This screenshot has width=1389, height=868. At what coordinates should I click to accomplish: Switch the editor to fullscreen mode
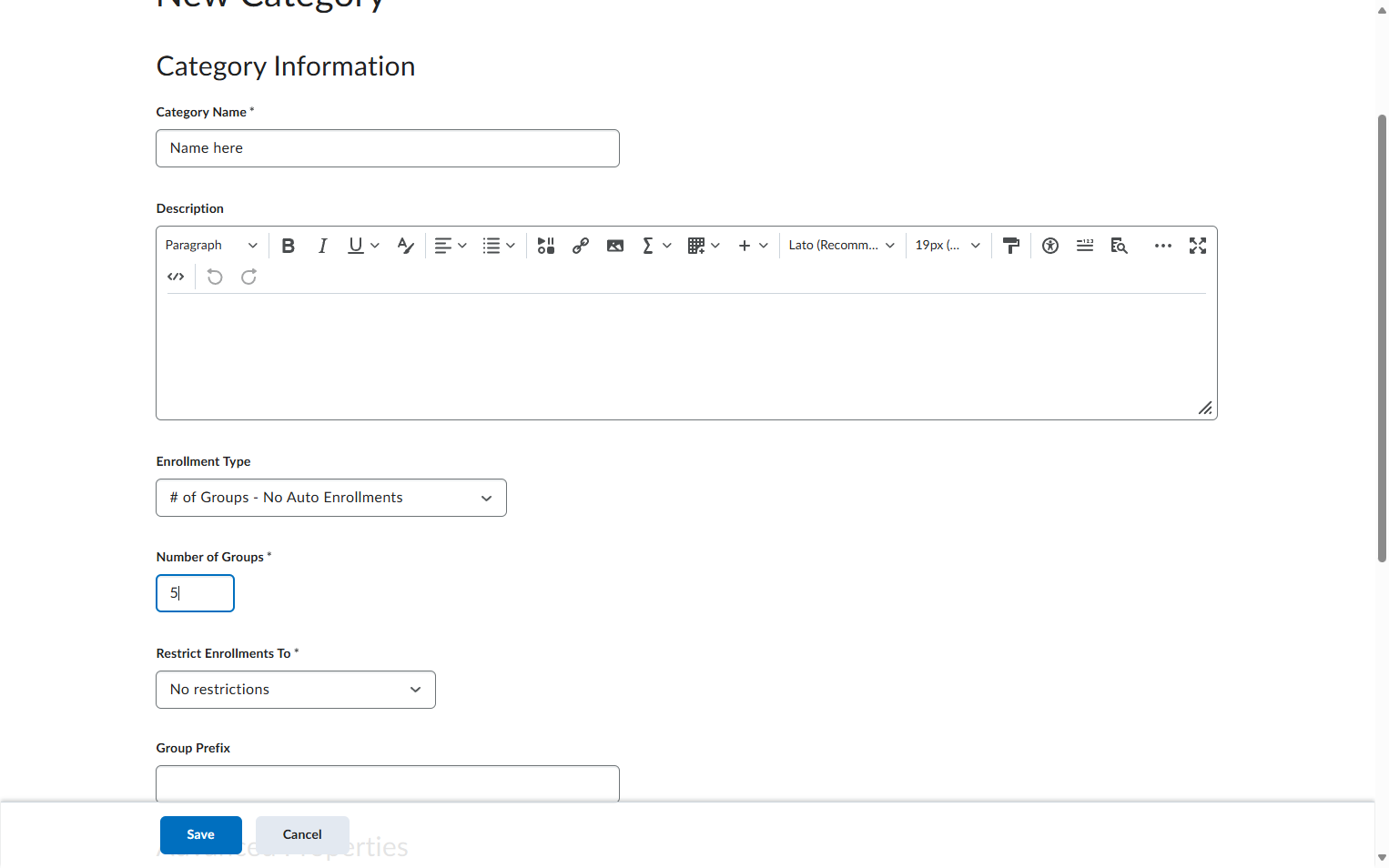pos(1198,246)
